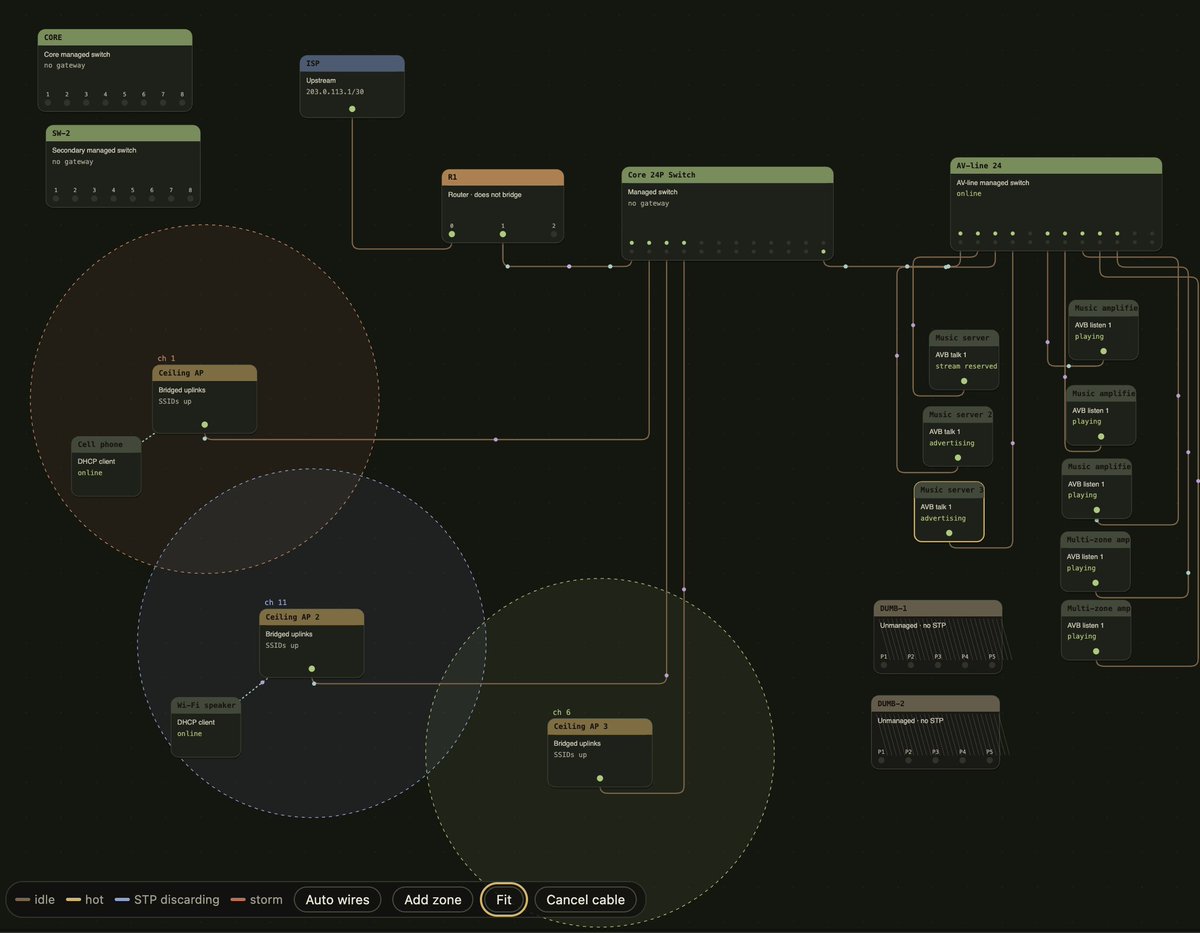Click the Auto wires button

click(337, 900)
